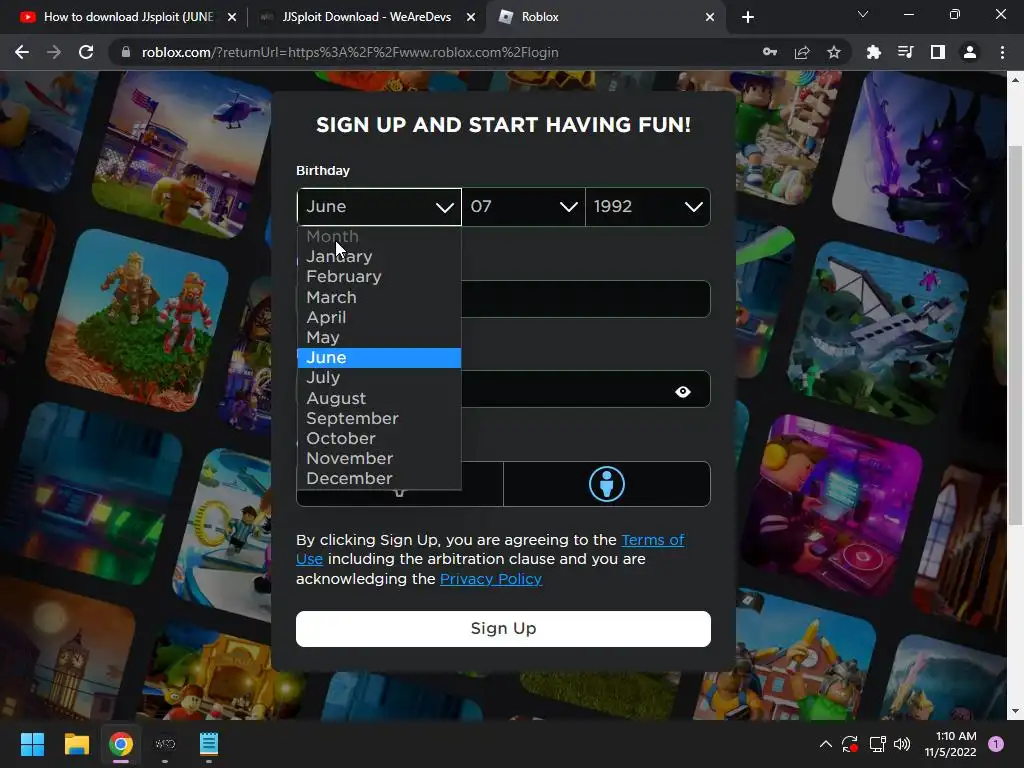Open the dark taskbar app next to Chrome

(165, 744)
